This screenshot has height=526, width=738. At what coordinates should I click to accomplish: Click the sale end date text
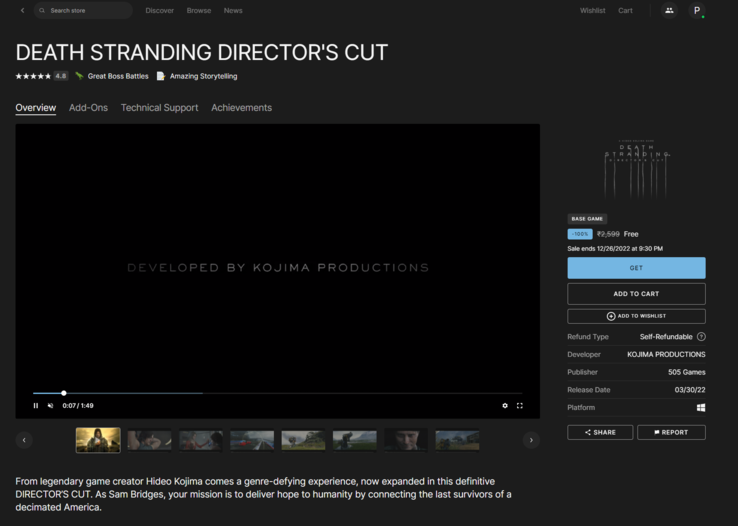coord(615,248)
